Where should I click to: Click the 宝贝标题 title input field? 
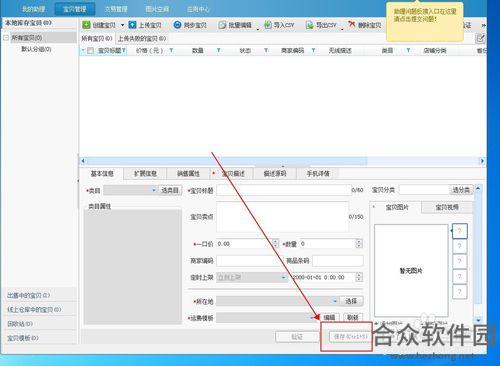(x=284, y=190)
